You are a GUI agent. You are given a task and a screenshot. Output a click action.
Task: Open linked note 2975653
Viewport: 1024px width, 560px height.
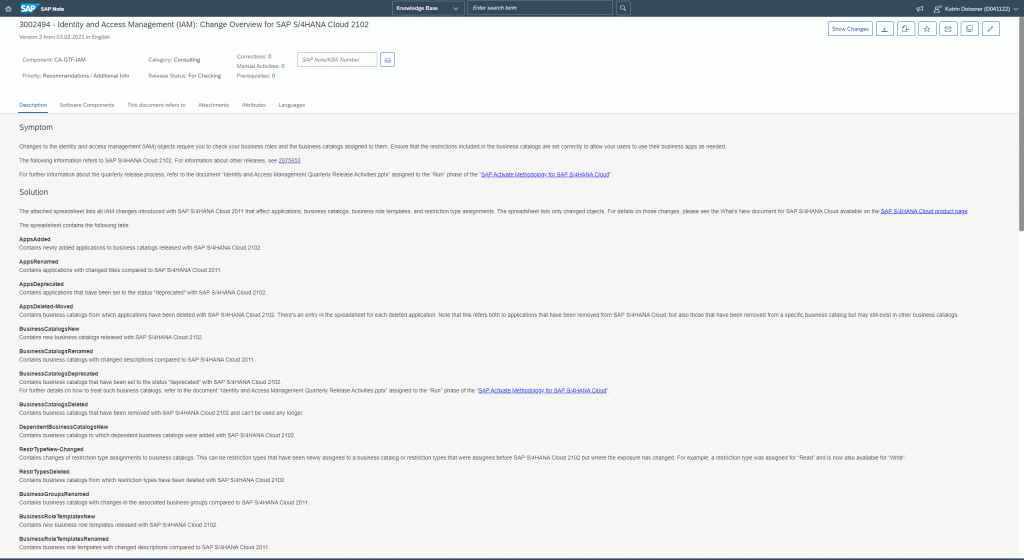click(289, 161)
